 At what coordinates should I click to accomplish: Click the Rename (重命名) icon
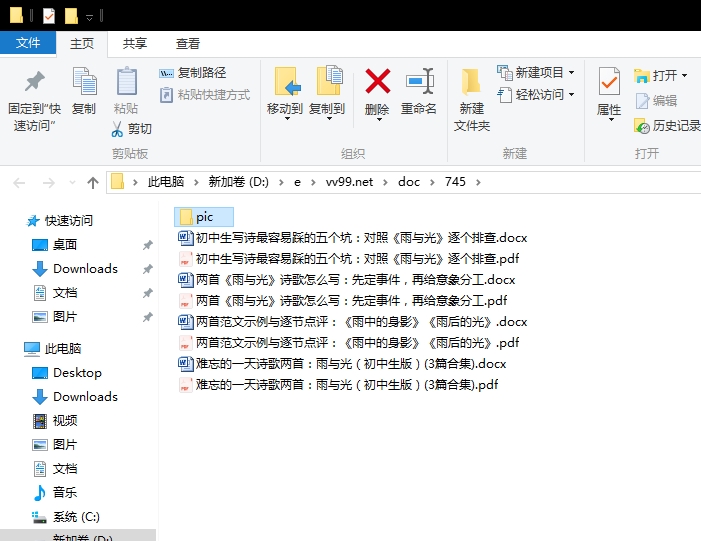(419, 81)
